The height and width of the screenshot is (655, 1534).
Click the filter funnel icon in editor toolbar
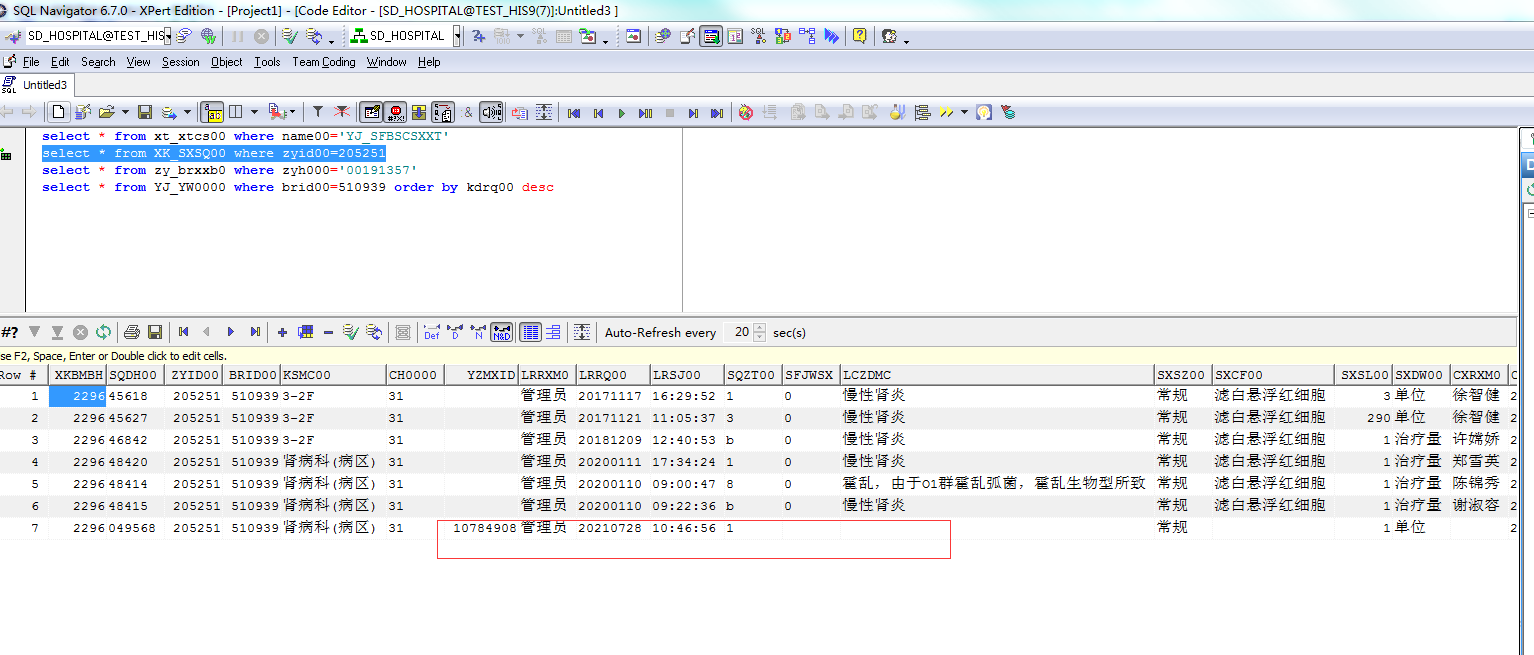[x=317, y=112]
